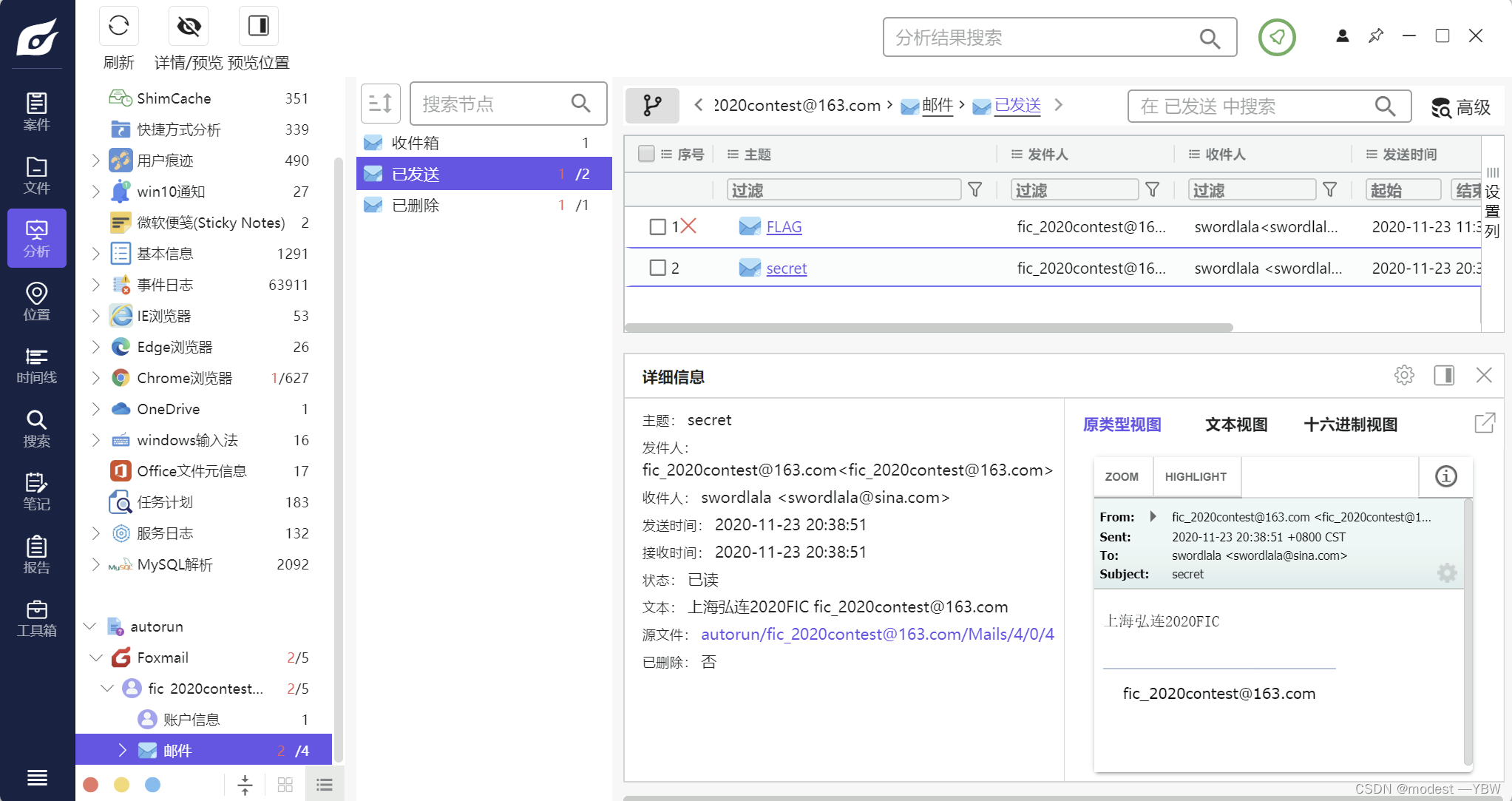The height and width of the screenshot is (801, 1512).
Task: Click the preview position (预览位置) icon
Action: click(x=258, y=27)
